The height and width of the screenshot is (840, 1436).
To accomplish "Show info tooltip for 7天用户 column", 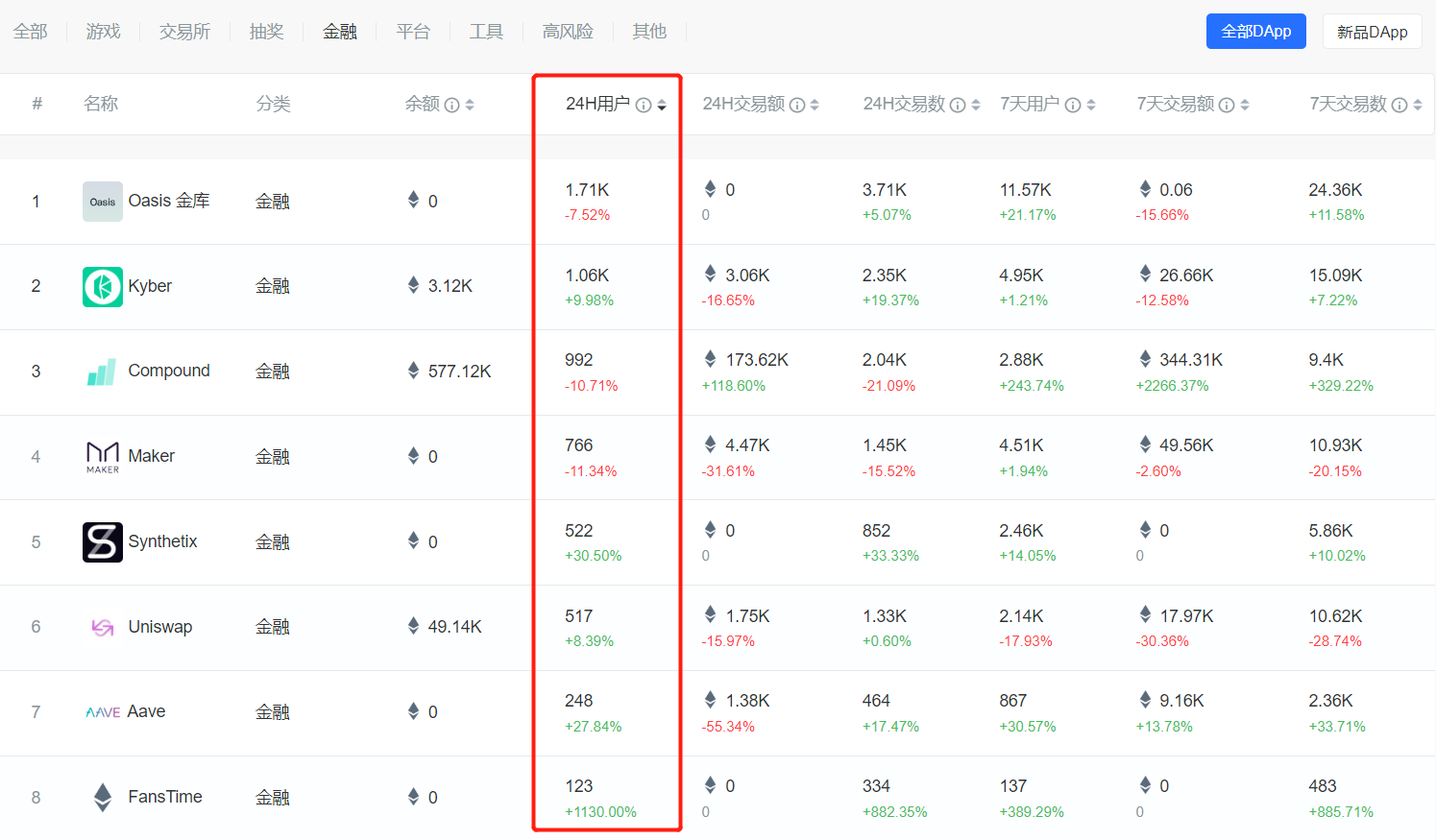I will coord(1073,105).
